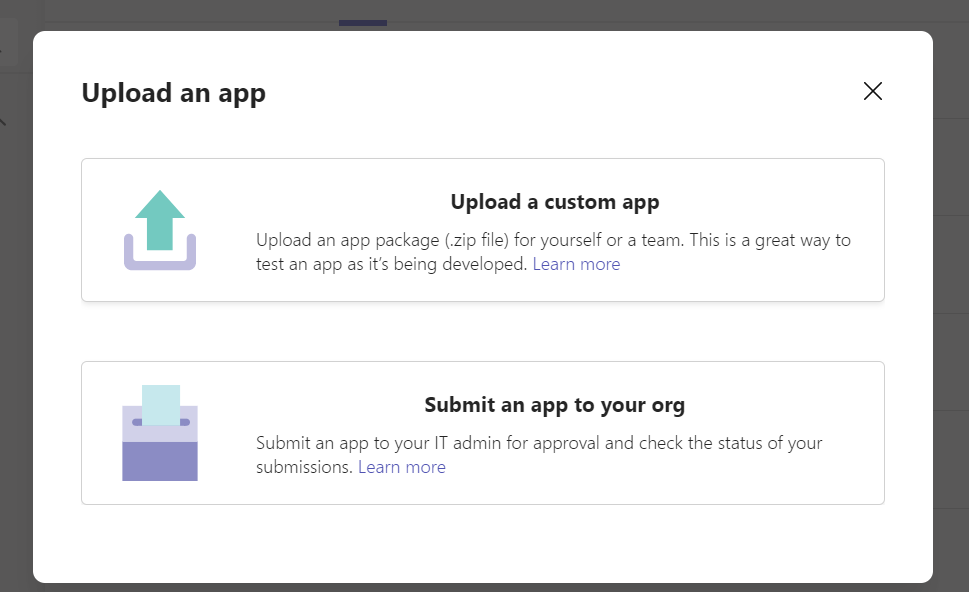Click the tab underline indicator behind the dialog

[363, 23]
